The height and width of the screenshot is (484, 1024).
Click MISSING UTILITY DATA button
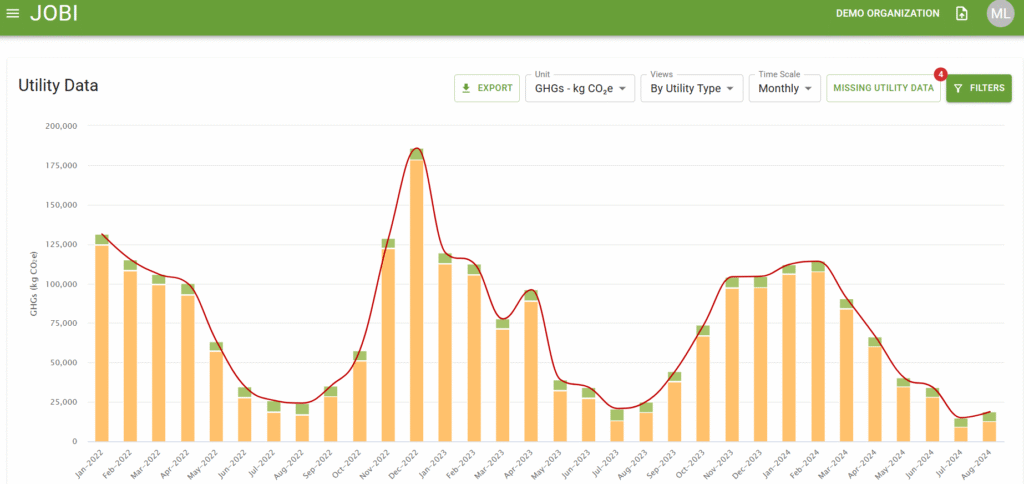click(884, 88)
